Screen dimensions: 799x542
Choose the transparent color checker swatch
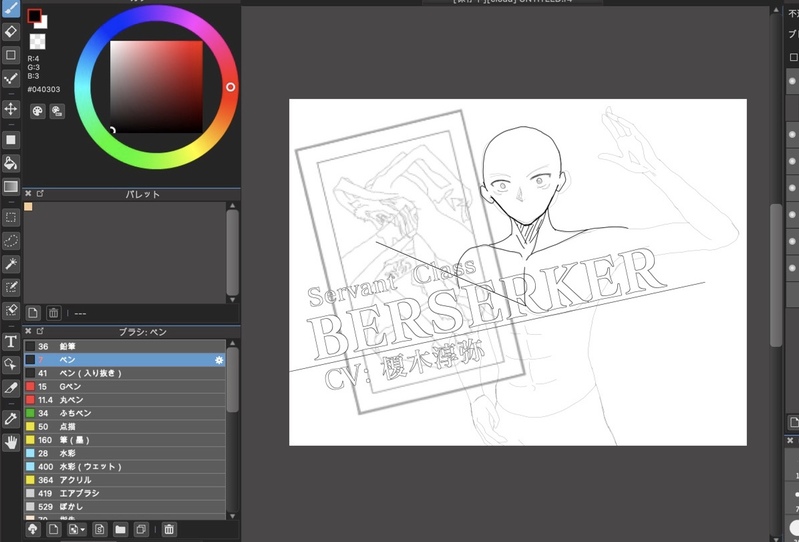click(37, 41)
